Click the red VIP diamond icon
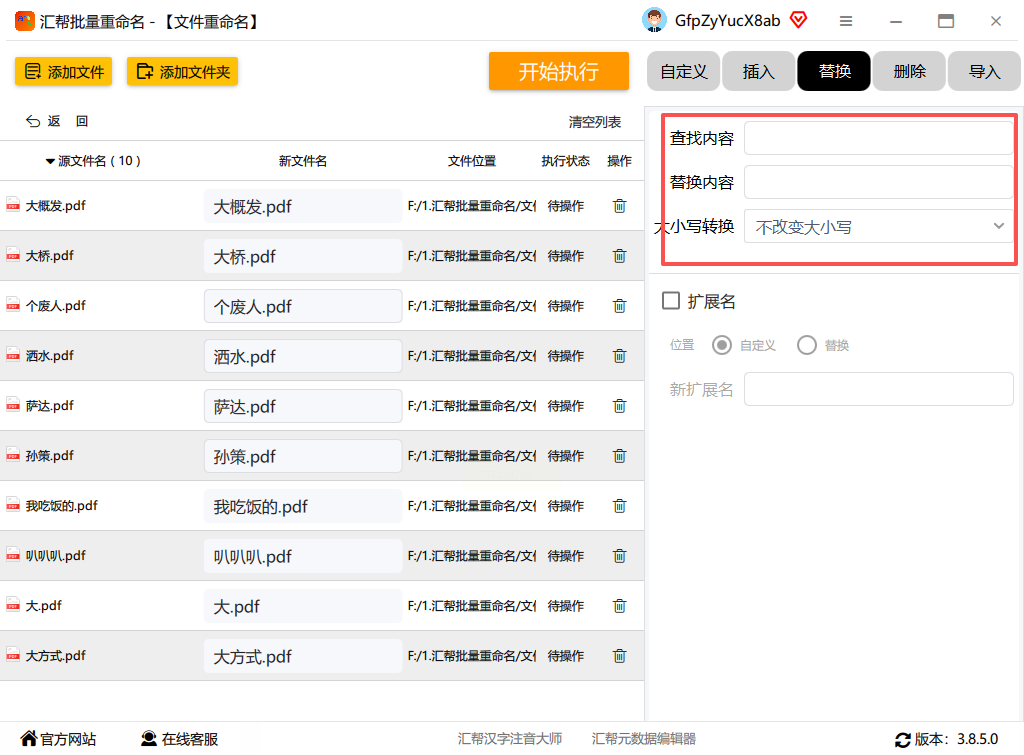Screen dimensions: 1024x755 [798, 20]
